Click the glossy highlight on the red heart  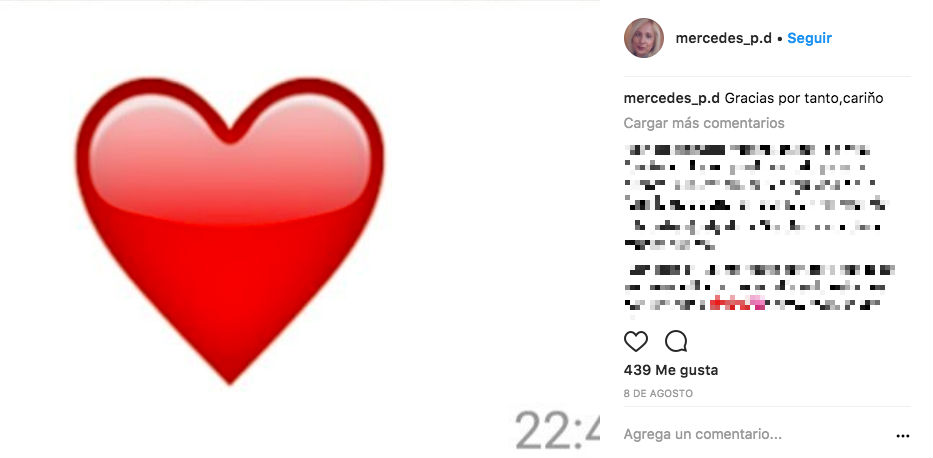pos(230,156)
